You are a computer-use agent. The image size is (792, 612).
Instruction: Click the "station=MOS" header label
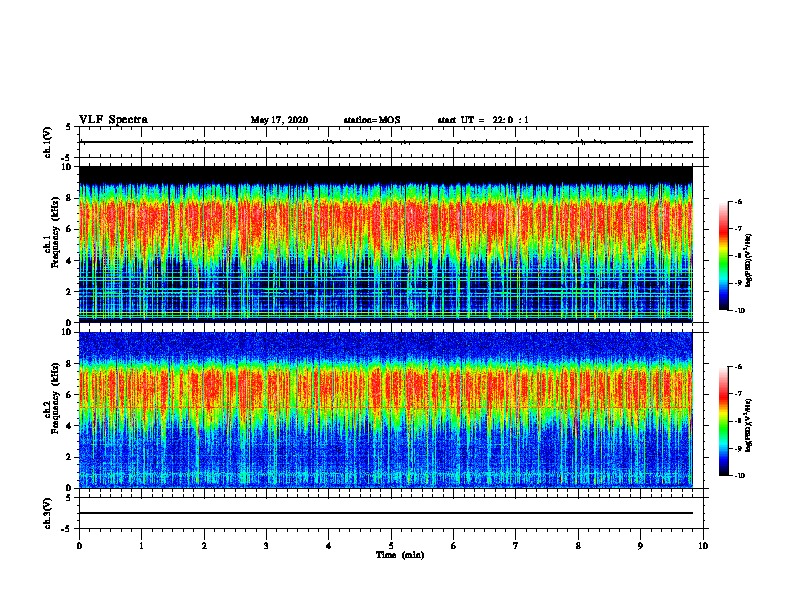point(372,120)
